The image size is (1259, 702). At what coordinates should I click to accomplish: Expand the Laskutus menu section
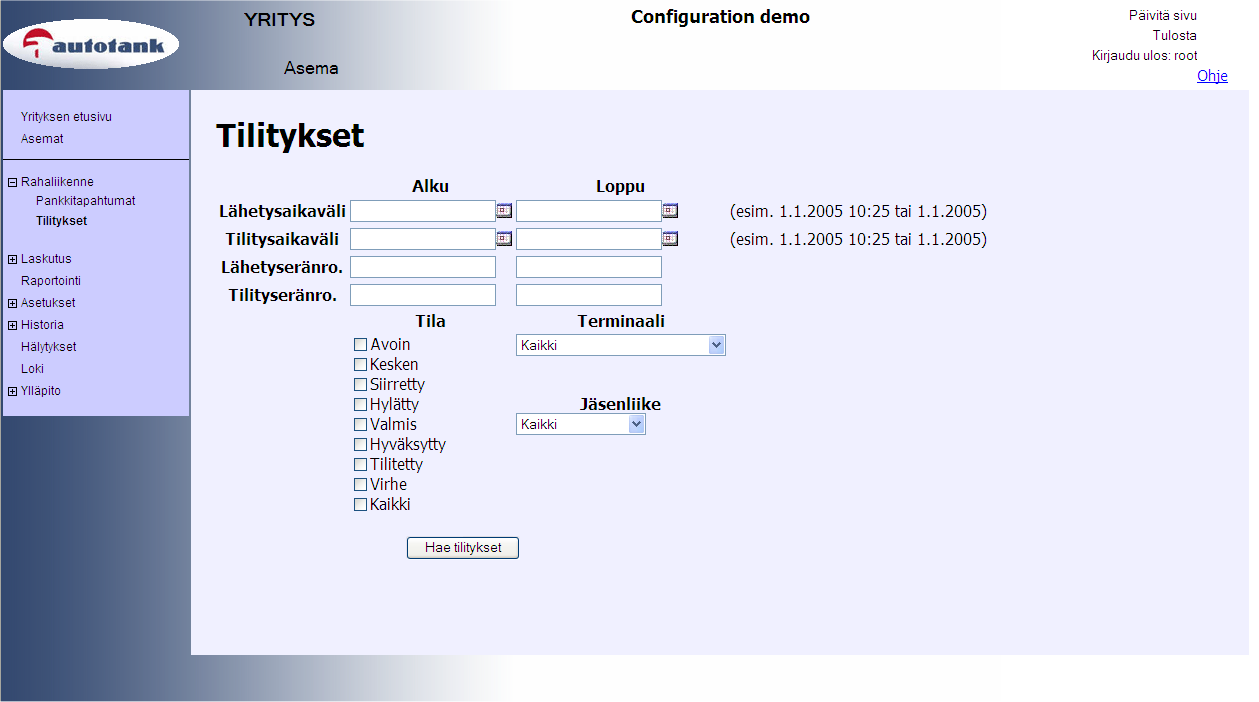(12, 259)
